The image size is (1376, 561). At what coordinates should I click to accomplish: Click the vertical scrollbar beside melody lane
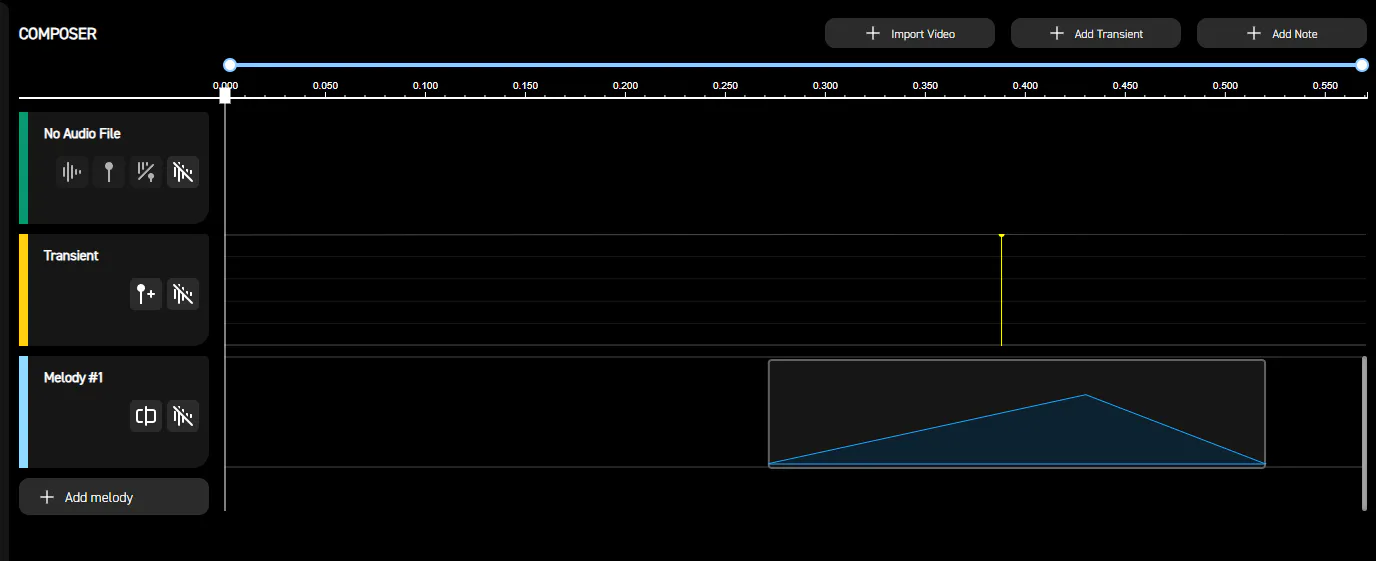[x=1364, y=433]
